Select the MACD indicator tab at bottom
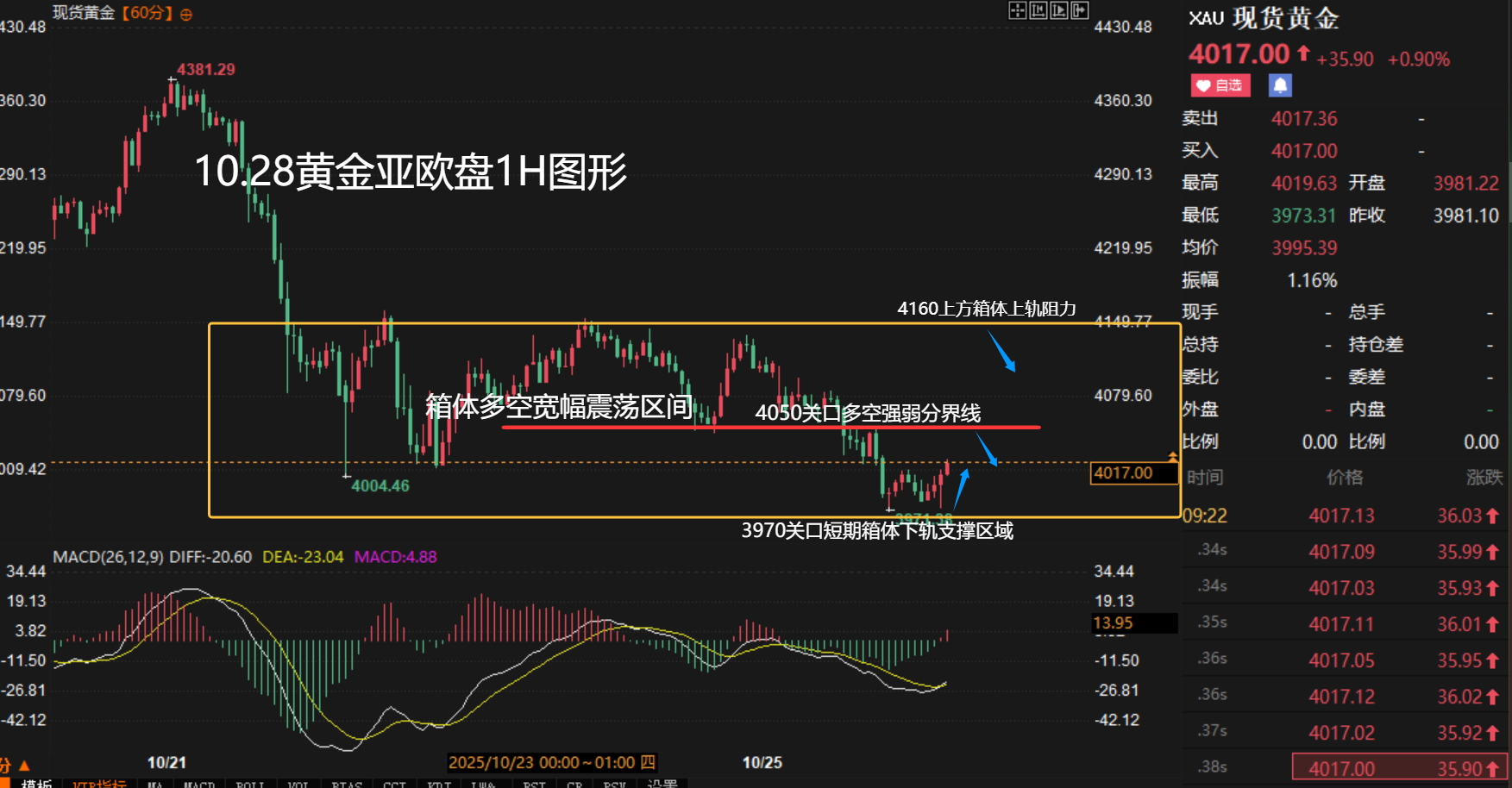The image size is (1512, 788). (x=199, y=784)
